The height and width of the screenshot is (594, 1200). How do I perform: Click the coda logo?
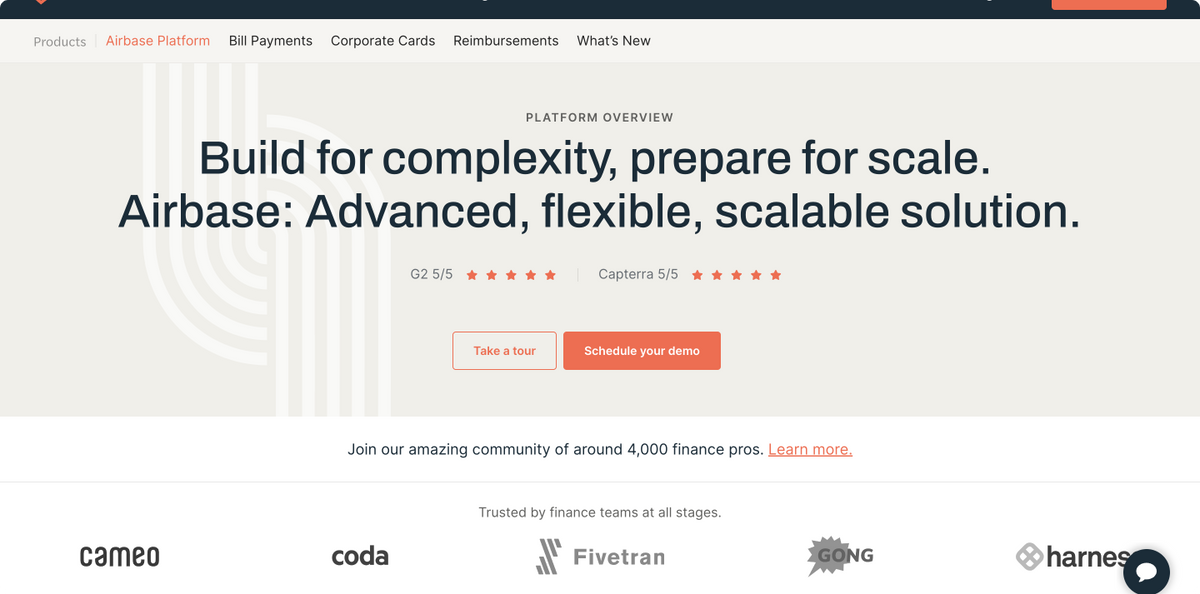(x=360, y=556)
